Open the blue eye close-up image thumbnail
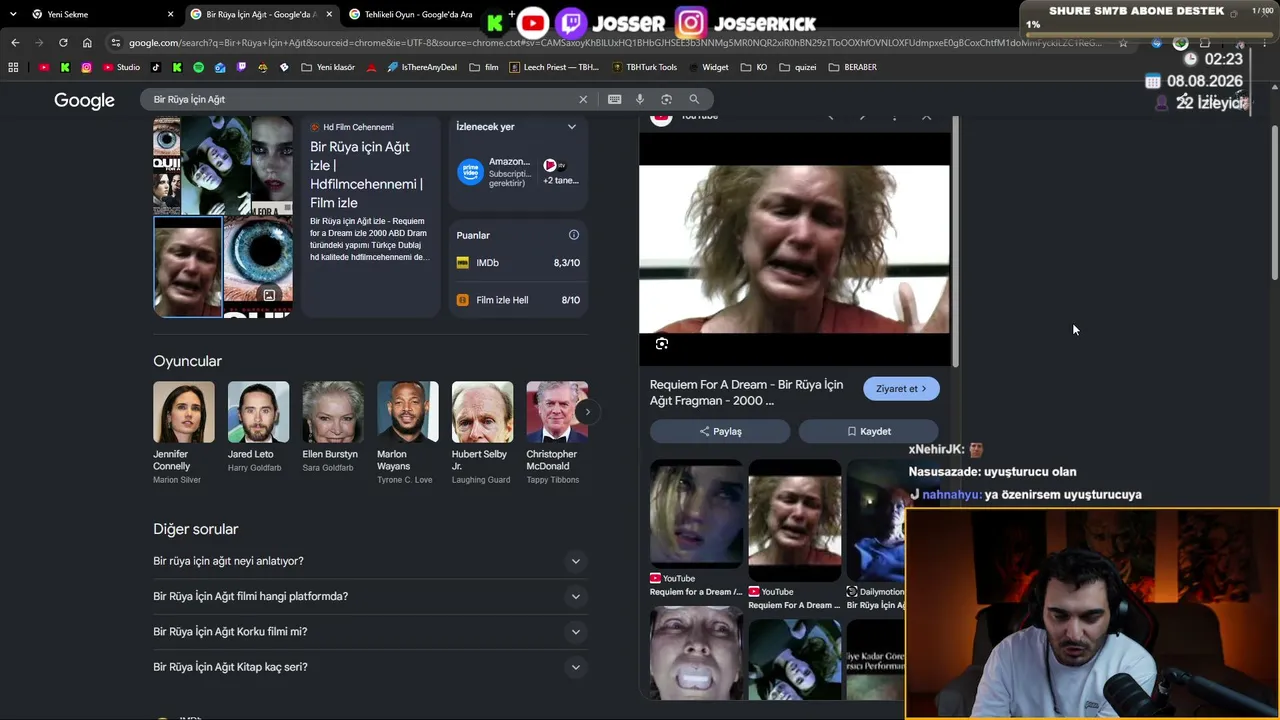The width and height of the screenshot is (1280, 720). 258,259
